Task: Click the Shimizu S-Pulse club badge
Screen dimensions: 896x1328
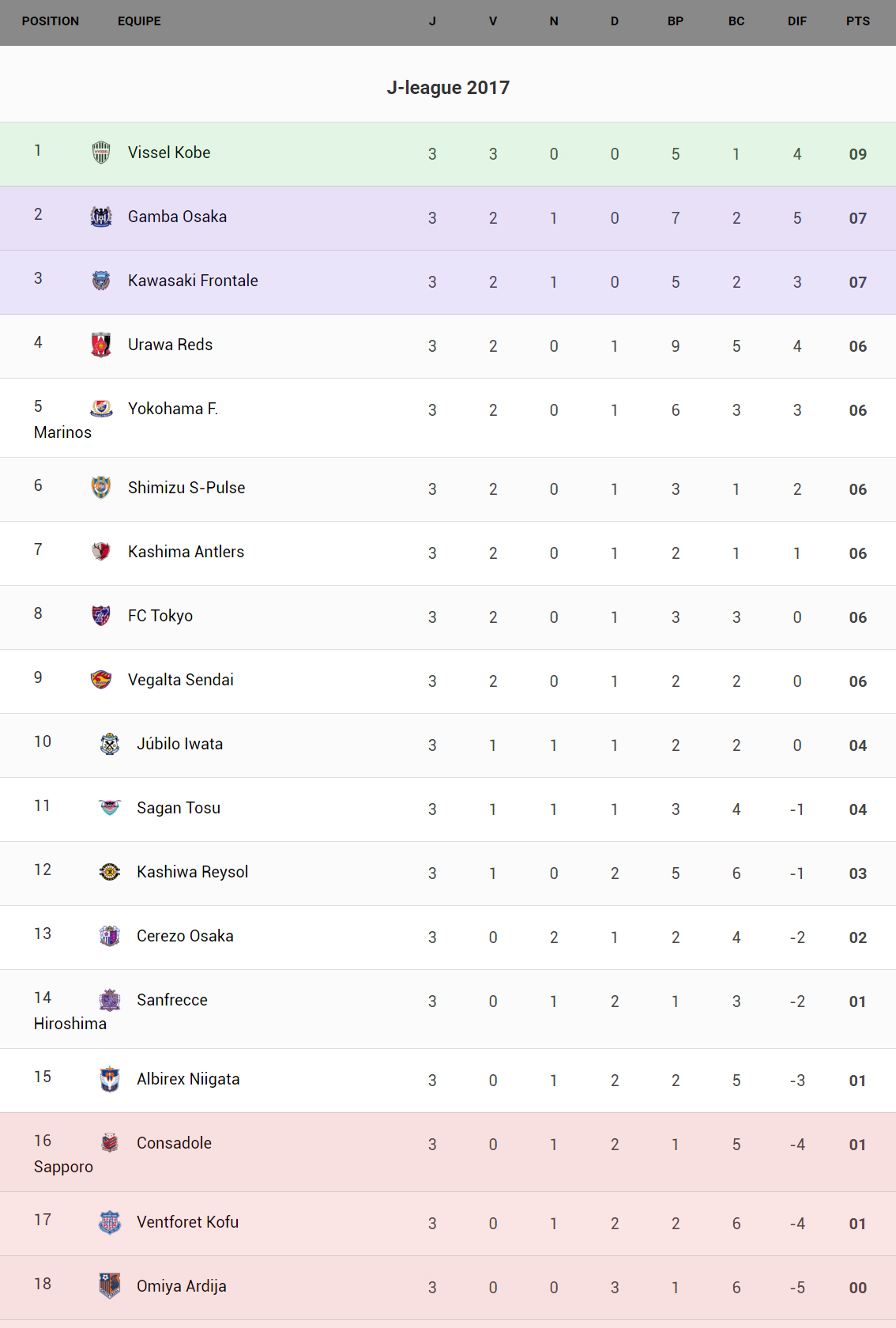Action: [101, 487]
